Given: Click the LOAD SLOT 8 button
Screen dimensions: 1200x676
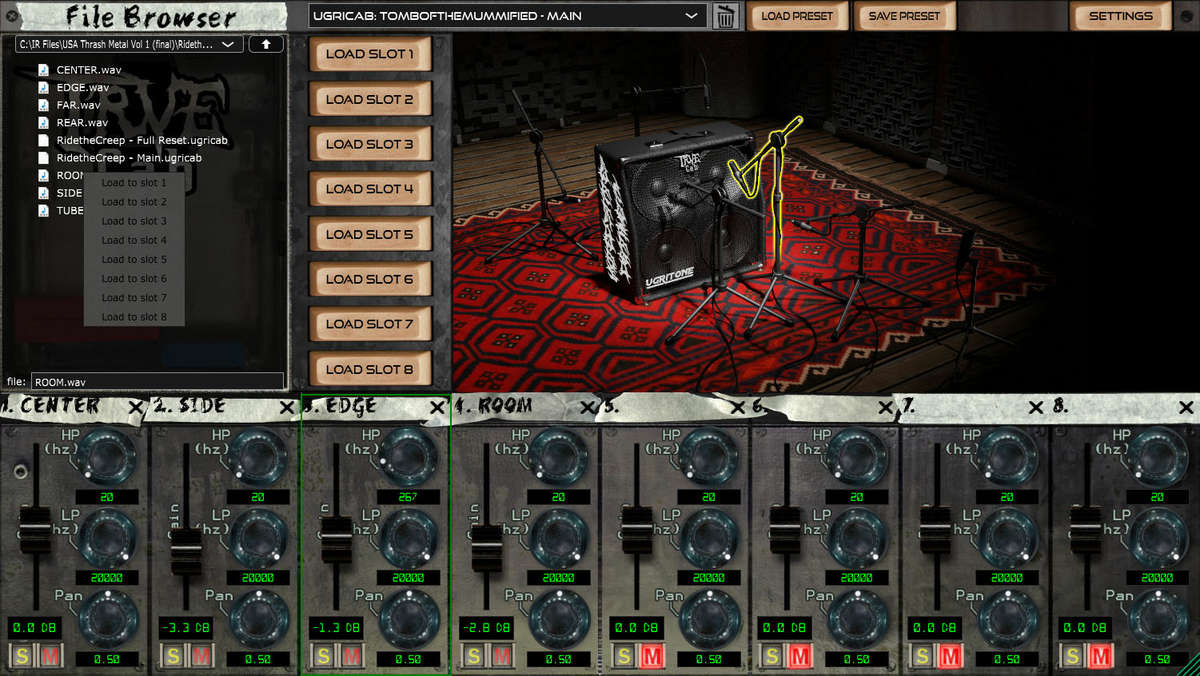Looking at the screenshot, I should [370, 369].
